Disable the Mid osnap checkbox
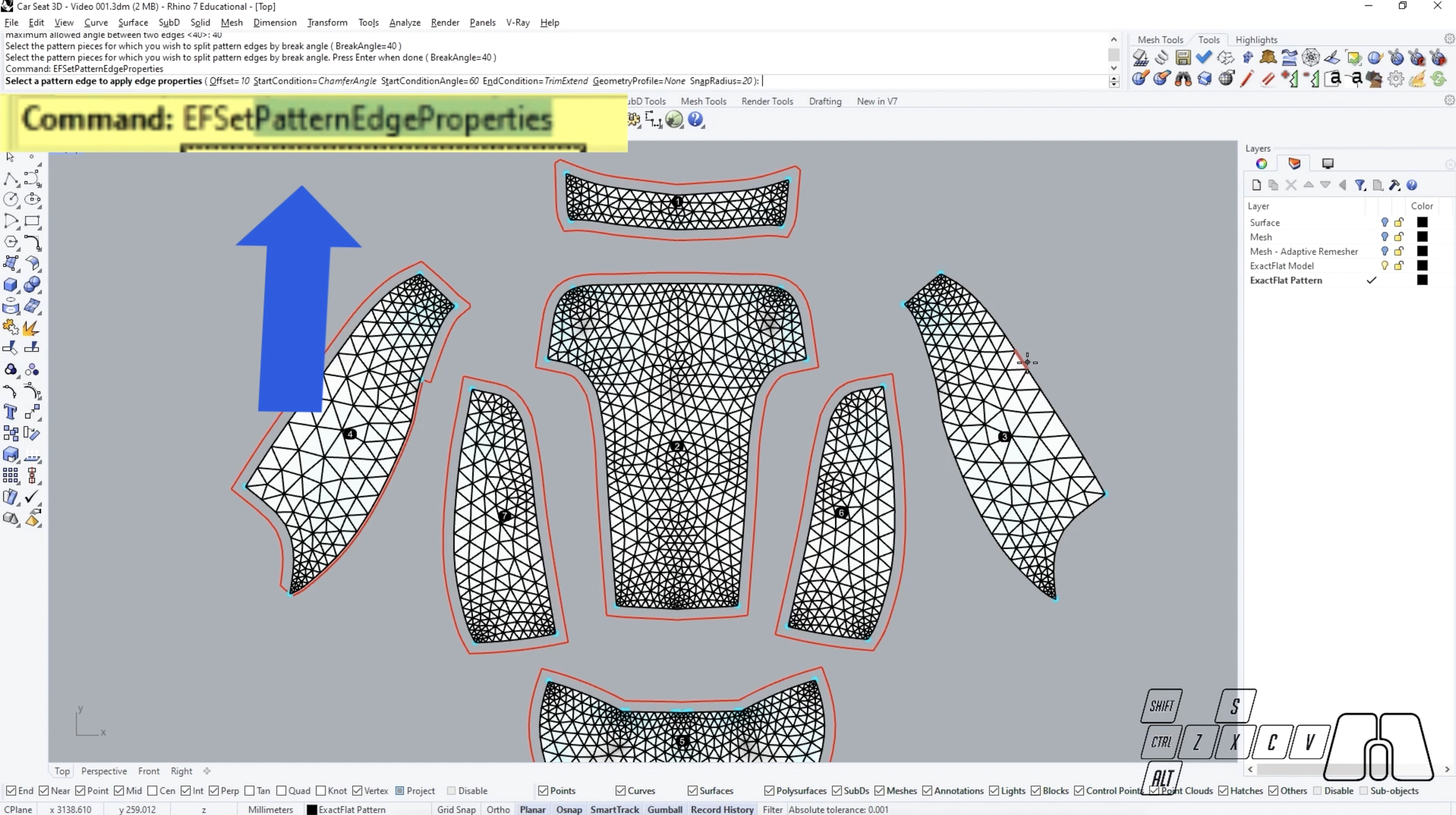Viewport: 1456px width, 815px height. pos(119,791)
